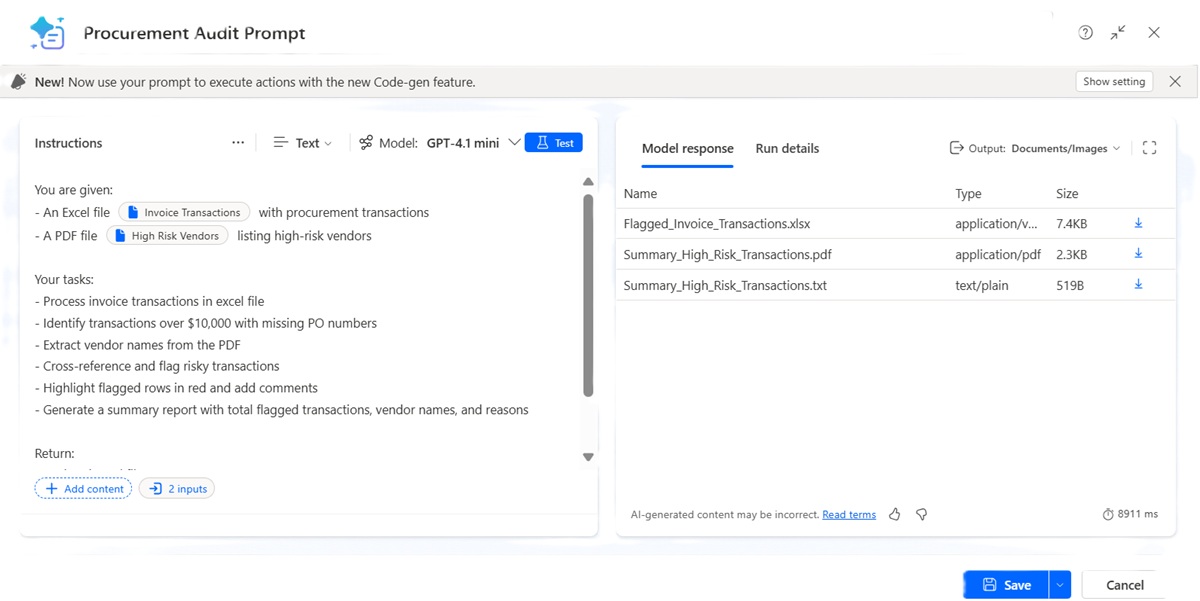Viewport: 1200px width, 601px height.
Task: Download the Summary_High_Risk_Transactions.txt file
Action: click(1138, 285)
